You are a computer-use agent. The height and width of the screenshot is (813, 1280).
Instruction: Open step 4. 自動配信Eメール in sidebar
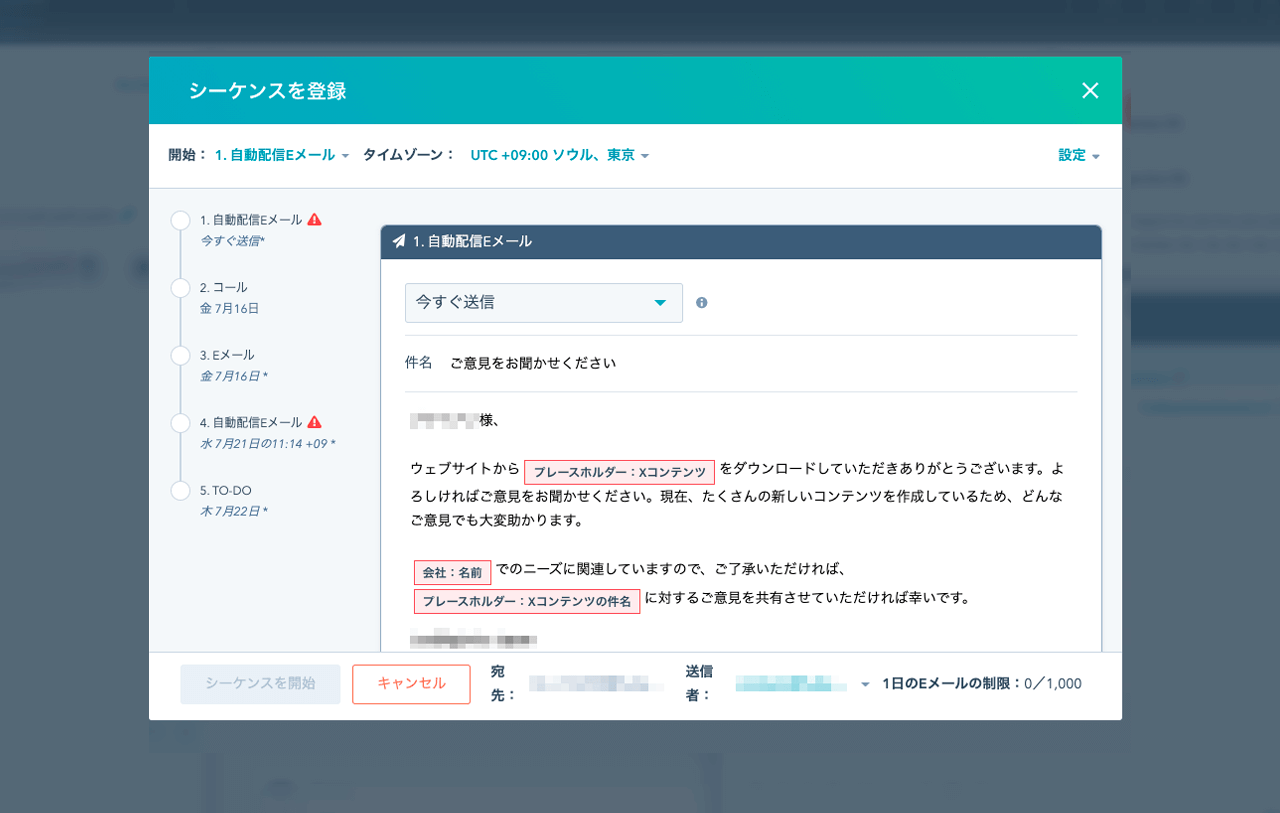(250, 422)
